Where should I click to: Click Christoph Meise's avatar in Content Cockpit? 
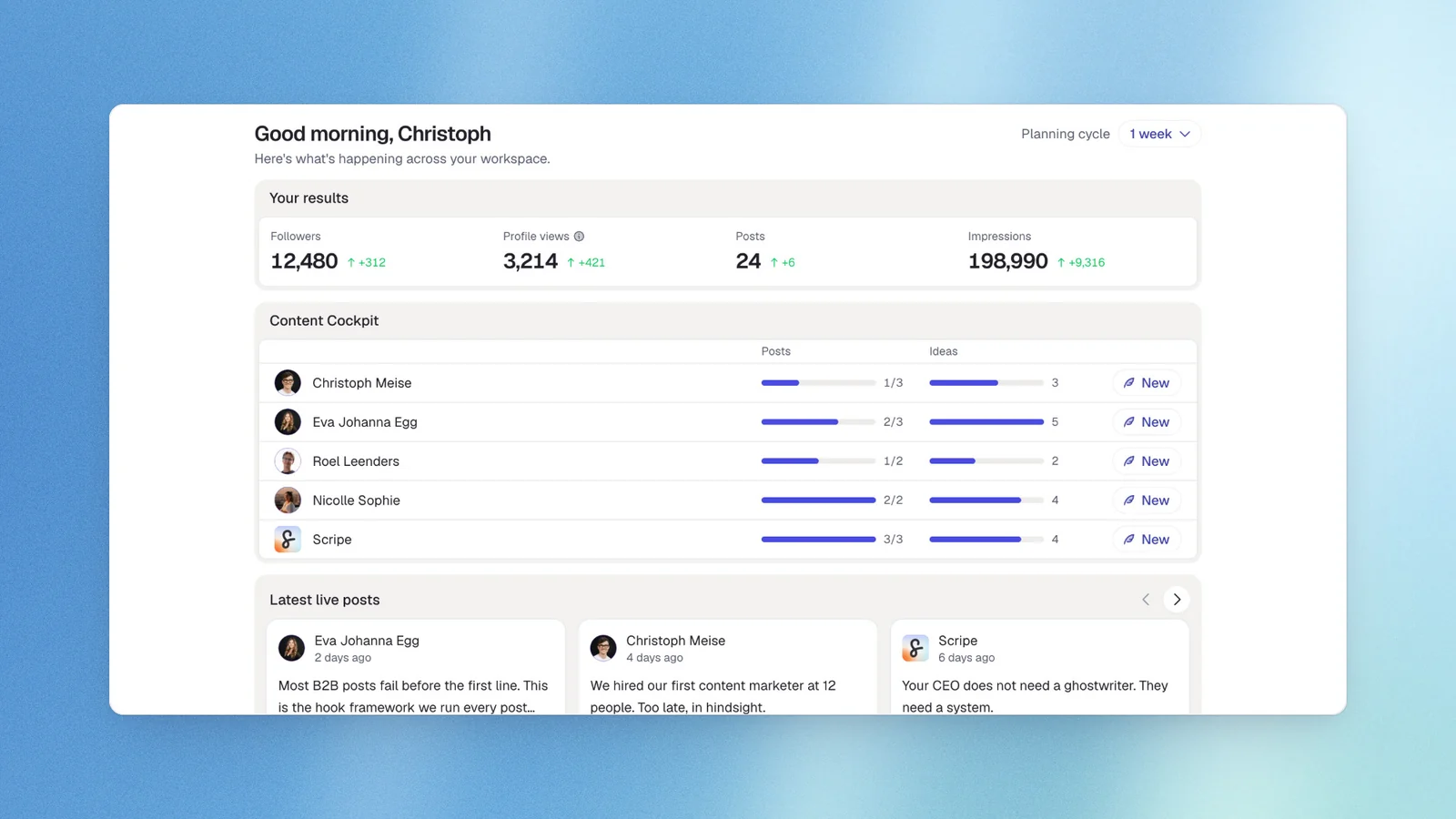[x=288, y=383]
